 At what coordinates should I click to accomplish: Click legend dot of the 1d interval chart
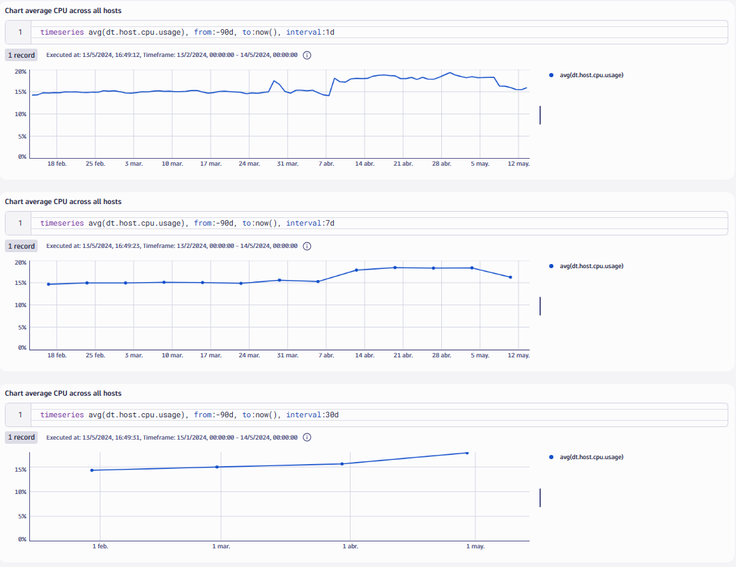click(552, 75)
